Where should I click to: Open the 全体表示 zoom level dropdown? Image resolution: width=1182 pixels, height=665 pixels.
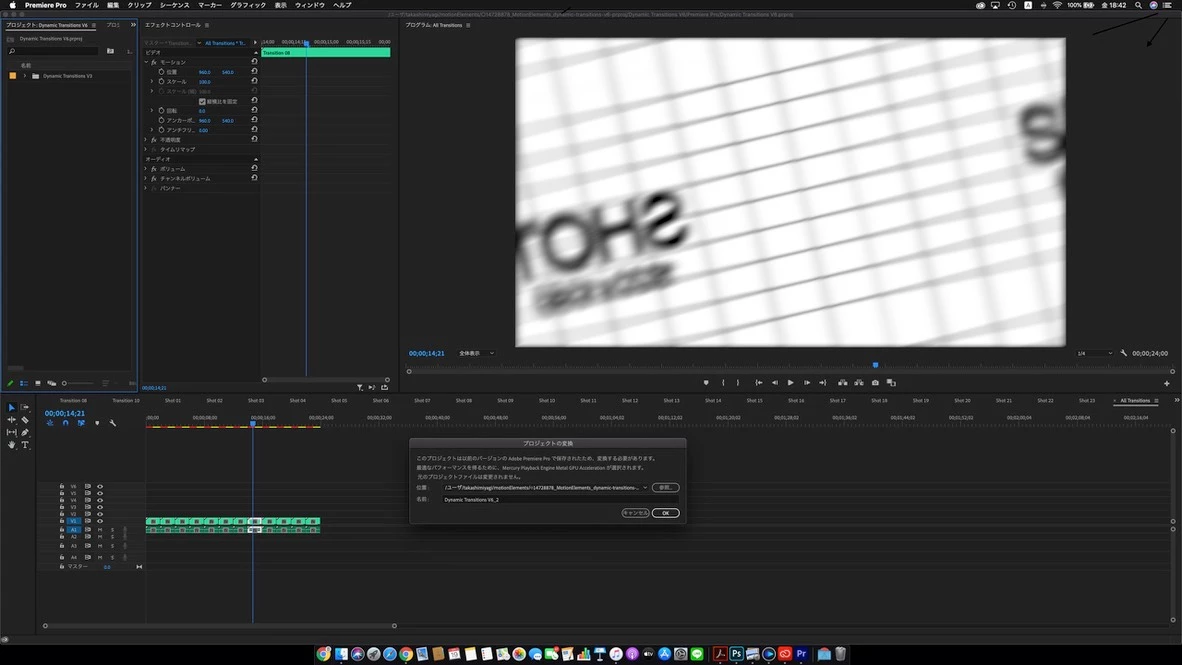tap(476, 353)
